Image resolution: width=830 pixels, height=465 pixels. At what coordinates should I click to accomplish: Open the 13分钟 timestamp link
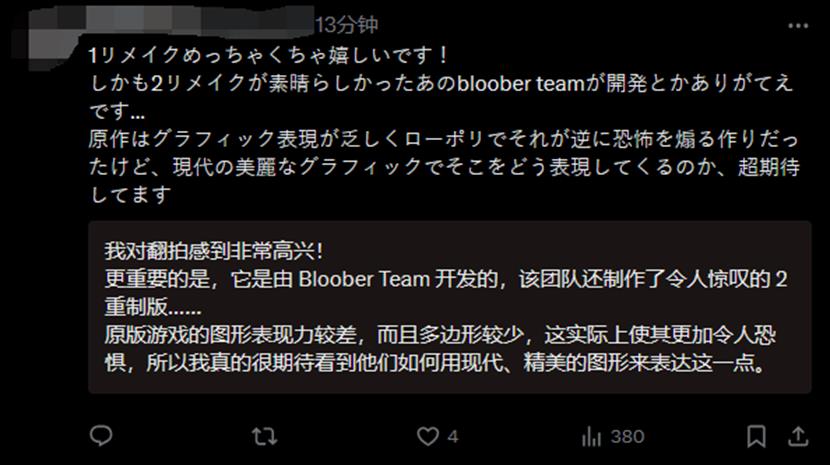click(x=347, y=25)
